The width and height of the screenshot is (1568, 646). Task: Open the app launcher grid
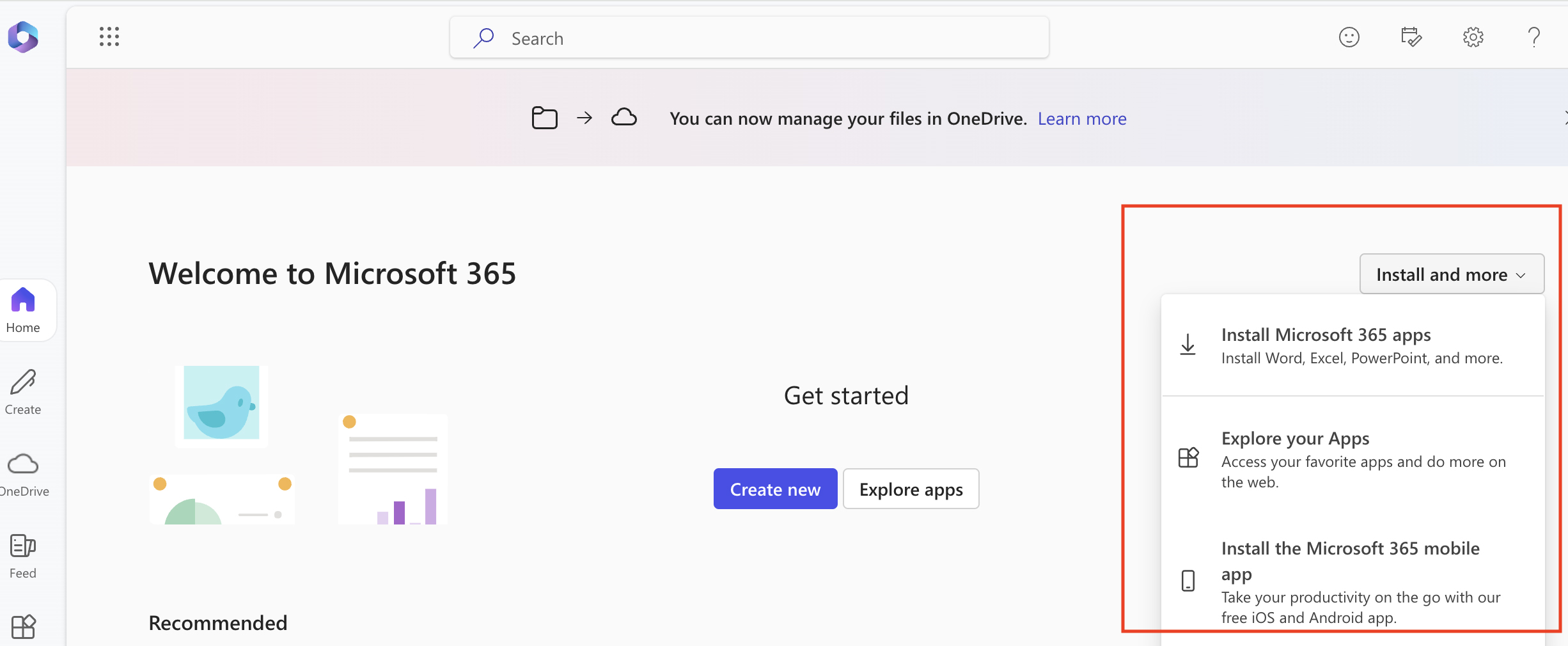(x=109, y=36)
